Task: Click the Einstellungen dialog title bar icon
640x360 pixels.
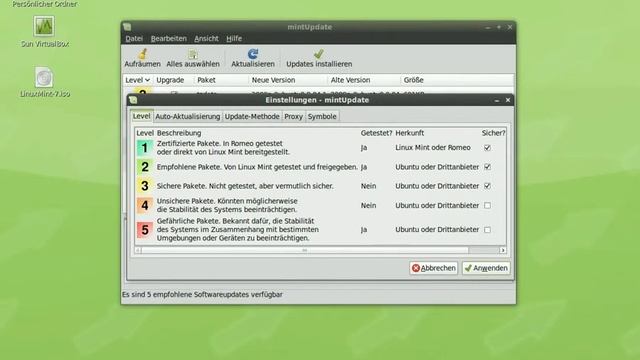Action: [x=133, y=100]
